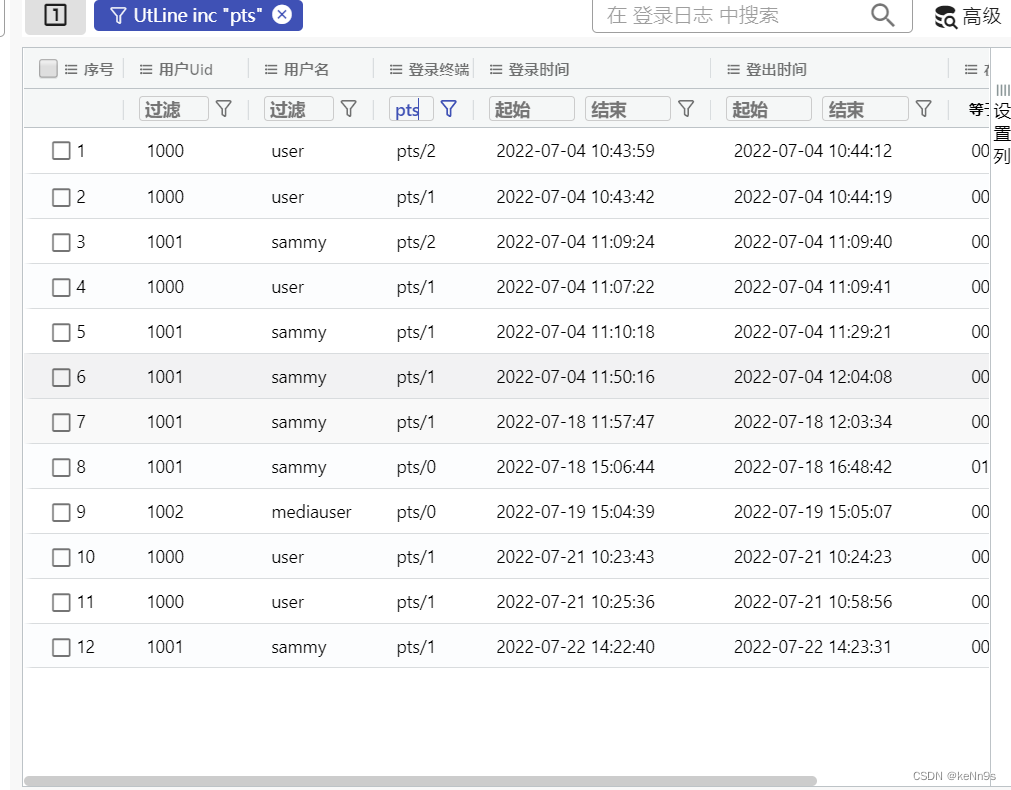The image size is (1011, 790).
Task: Click the sammy username in row 5
Action: (299, 333)
